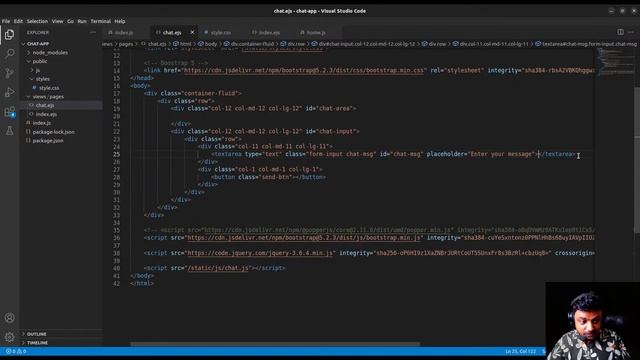The height and width of the screenshot is (360, 640).
Task: Close the chat.ejs editor tab
Action: tap(192, 32)
